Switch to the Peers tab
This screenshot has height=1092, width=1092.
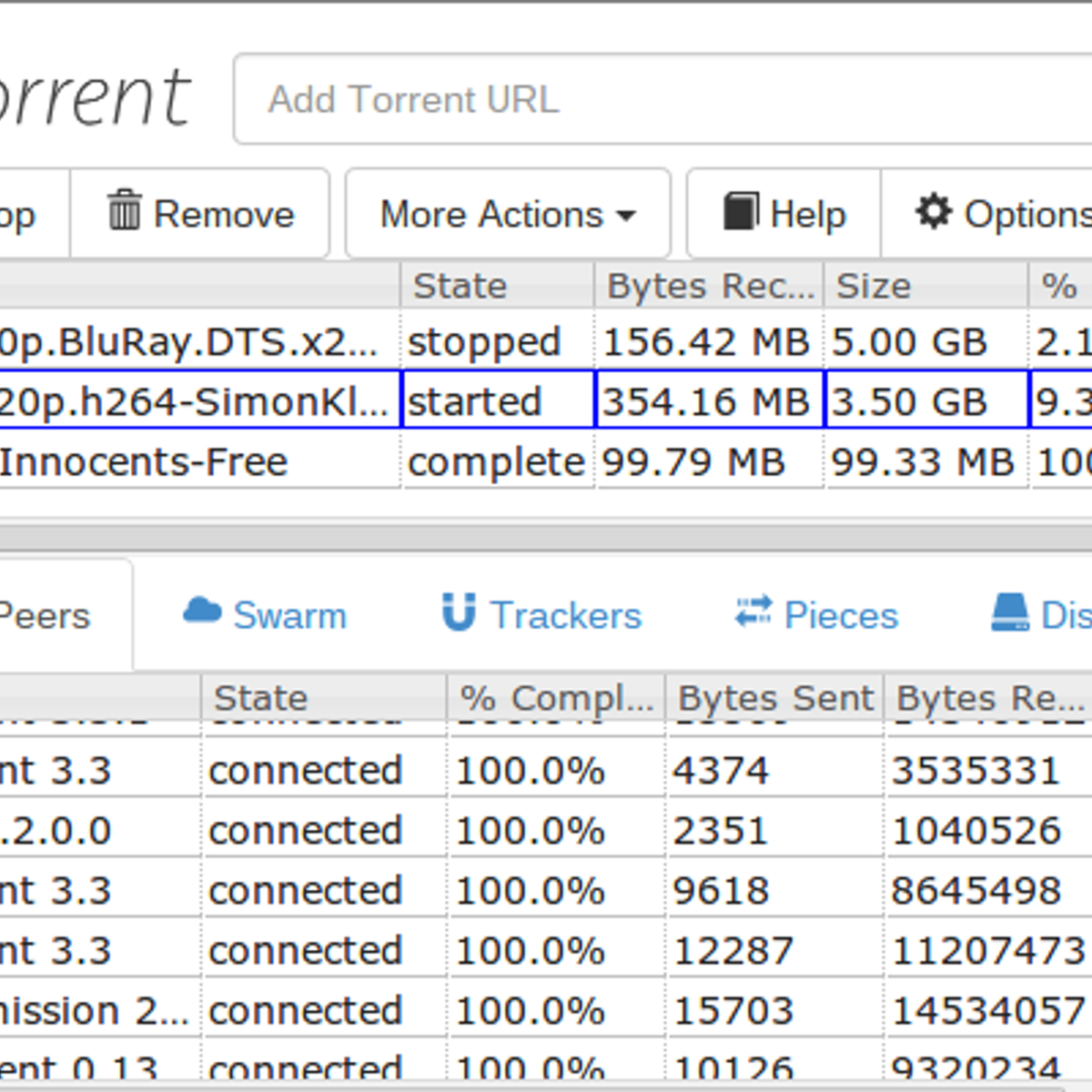click(x=45, y=616)
